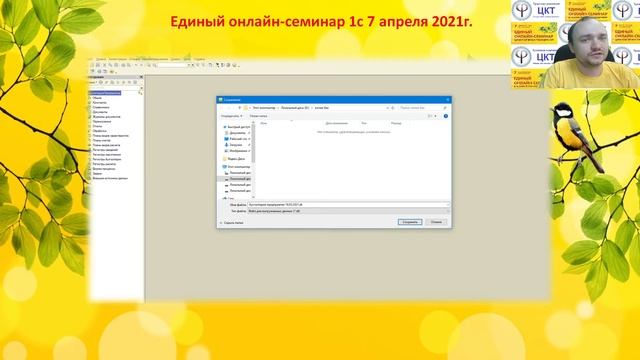Click the refresh icon beside address bar
640x360 pixels.
point(393,108)
